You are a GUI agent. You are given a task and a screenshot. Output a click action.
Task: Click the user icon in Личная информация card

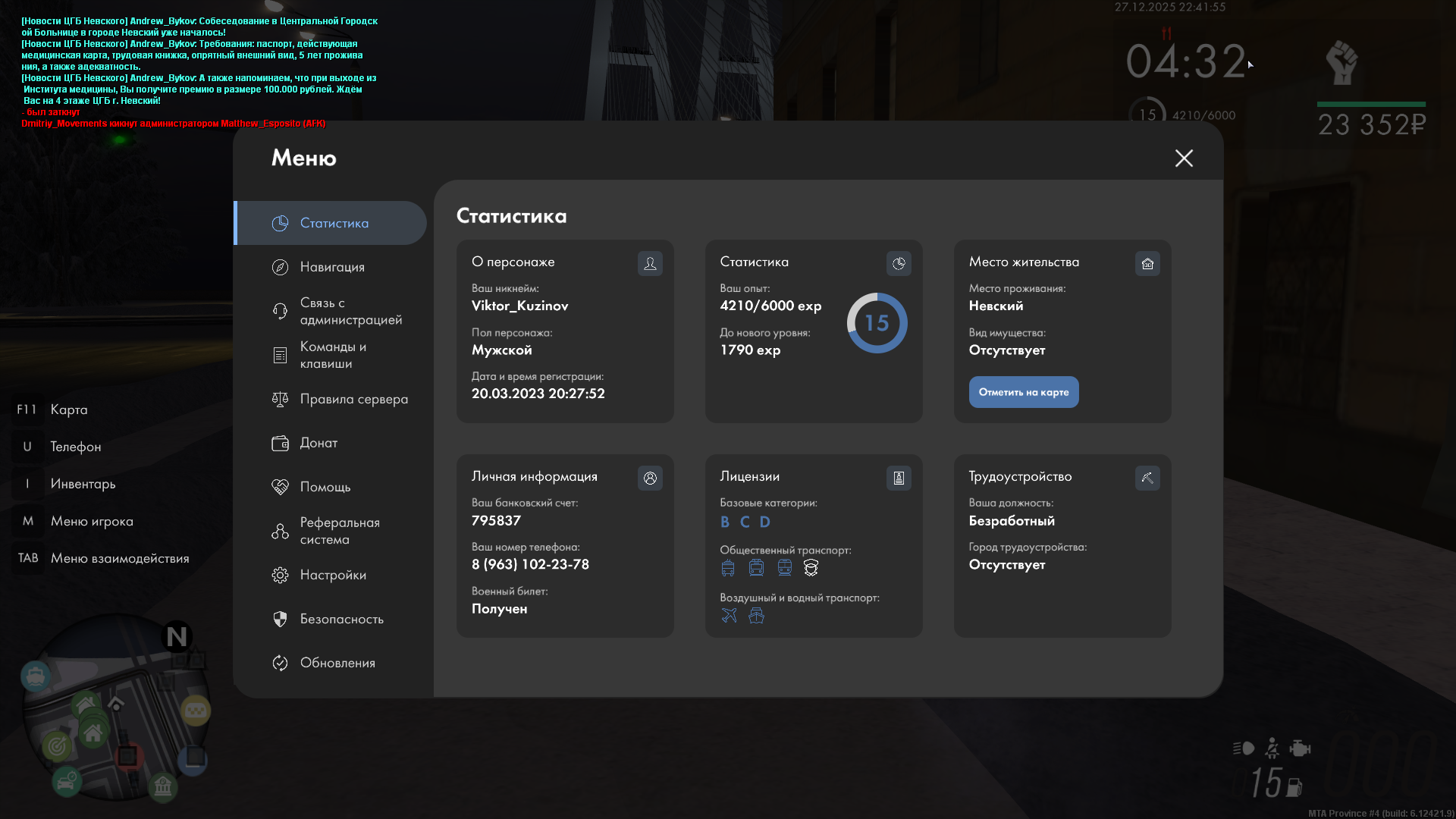pyautogui.click(x=650, y=478)
